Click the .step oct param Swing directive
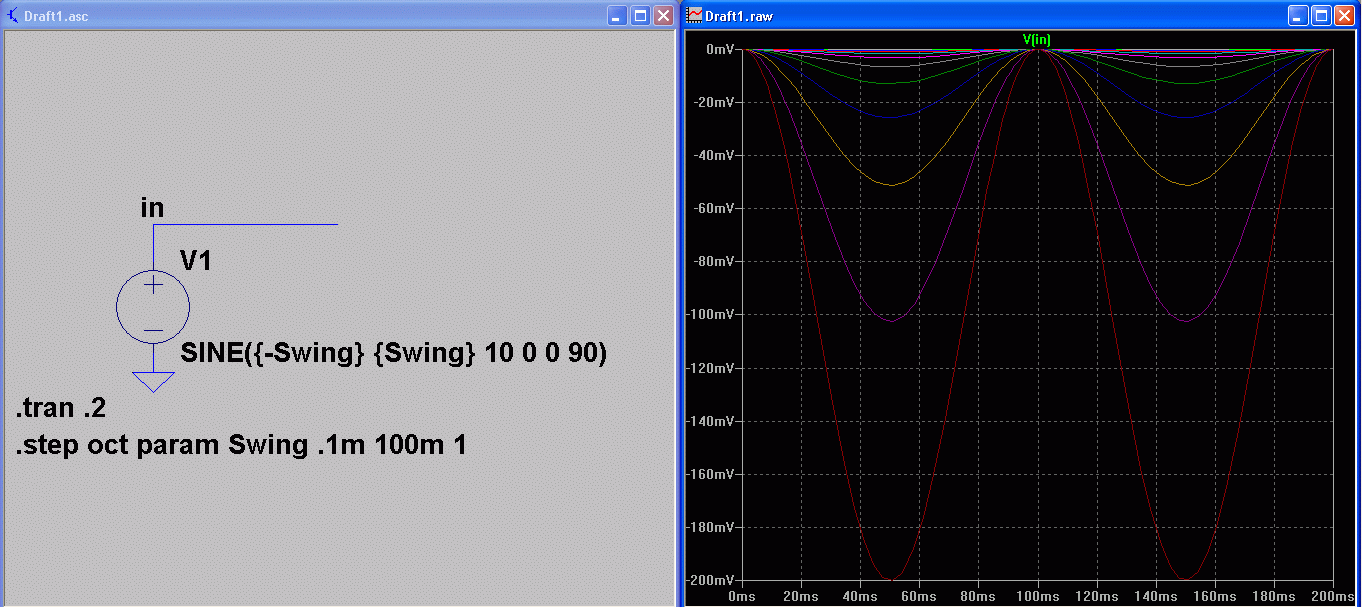This screenshot has width=1362, height=607. (x=240, y=445)
